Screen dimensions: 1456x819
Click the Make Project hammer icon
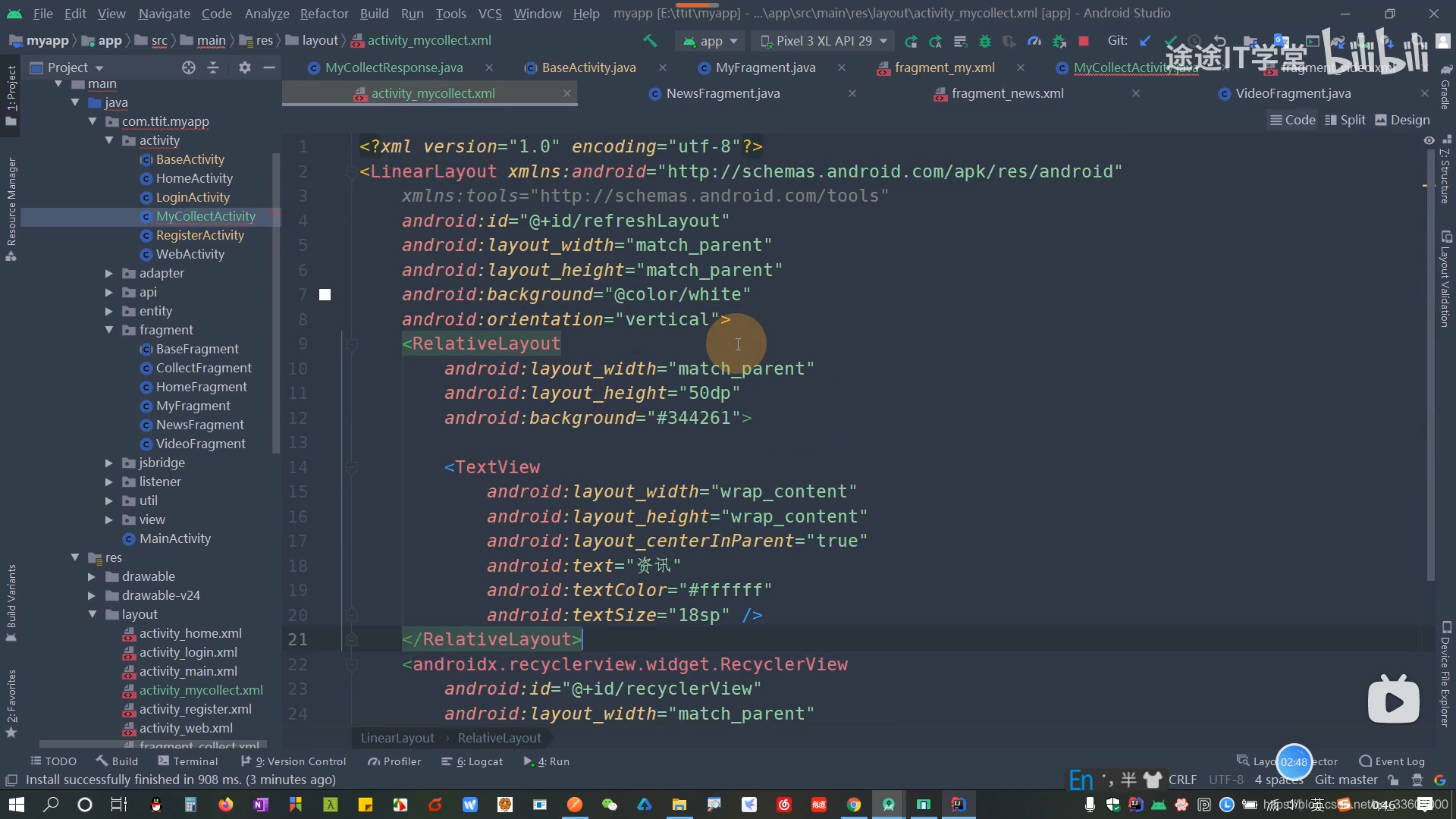tap(650, 41)
